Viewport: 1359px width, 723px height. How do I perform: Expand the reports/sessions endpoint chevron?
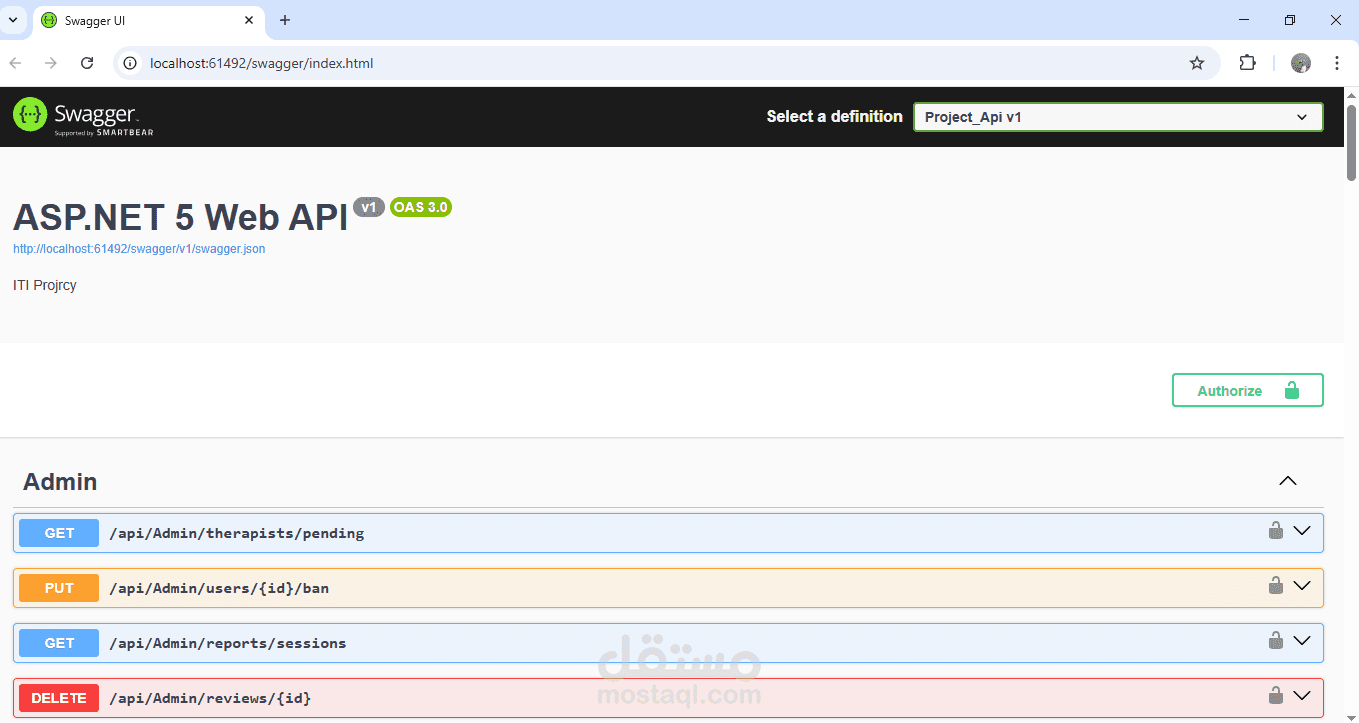click(1302, 641)
